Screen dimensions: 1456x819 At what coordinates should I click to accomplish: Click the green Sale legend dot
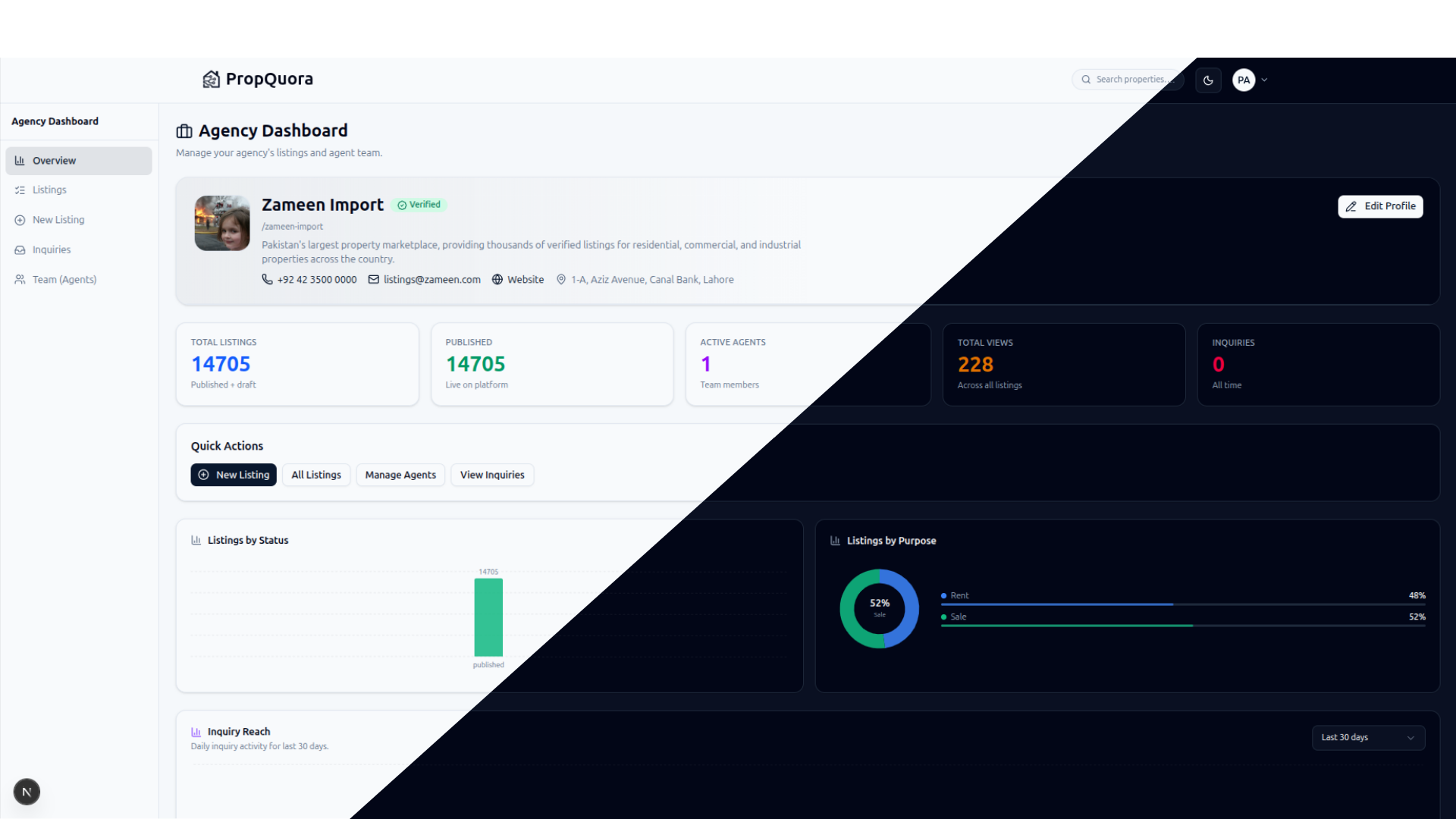[x=944, y=617]
